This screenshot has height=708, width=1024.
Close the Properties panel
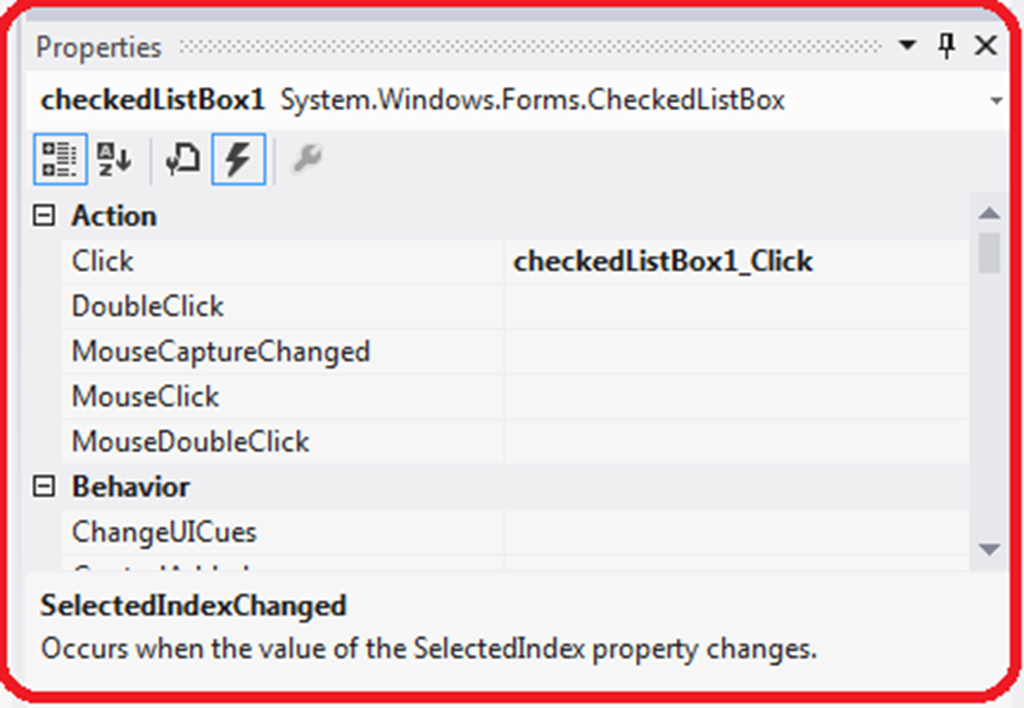pyautogui.click(x=985, y=46)
